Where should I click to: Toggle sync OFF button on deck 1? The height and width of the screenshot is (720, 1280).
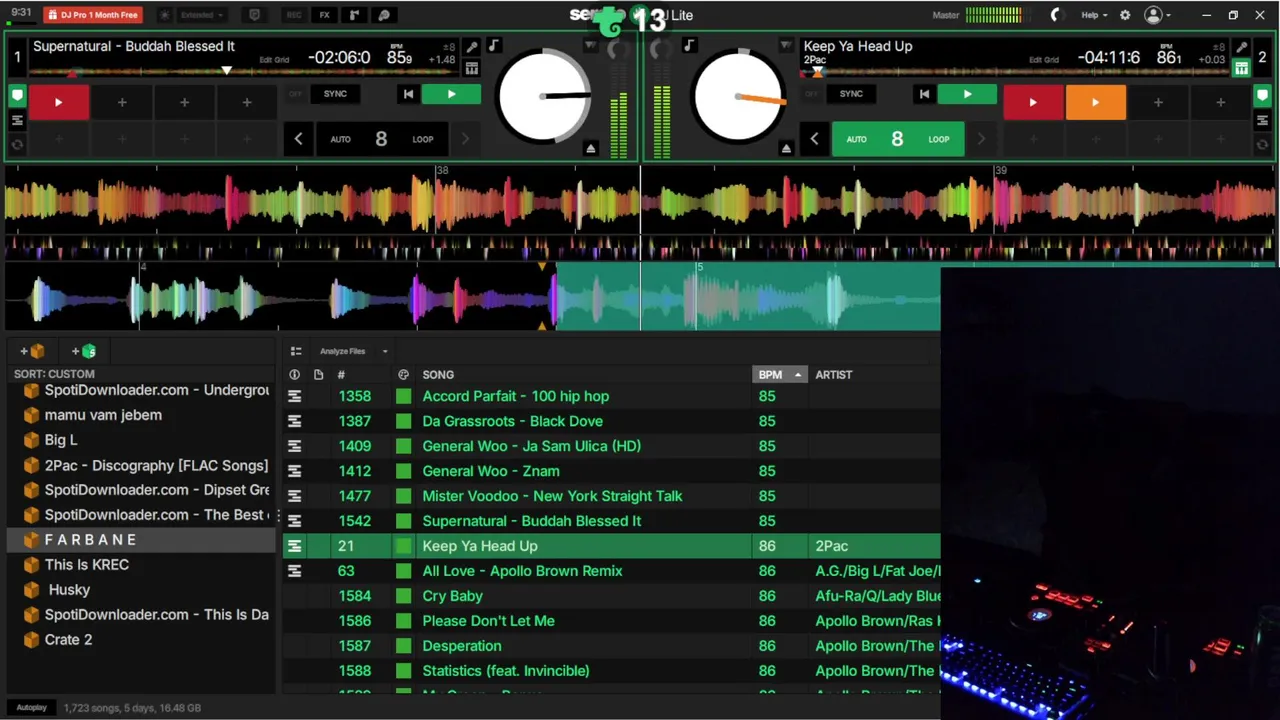coord(295,94)
